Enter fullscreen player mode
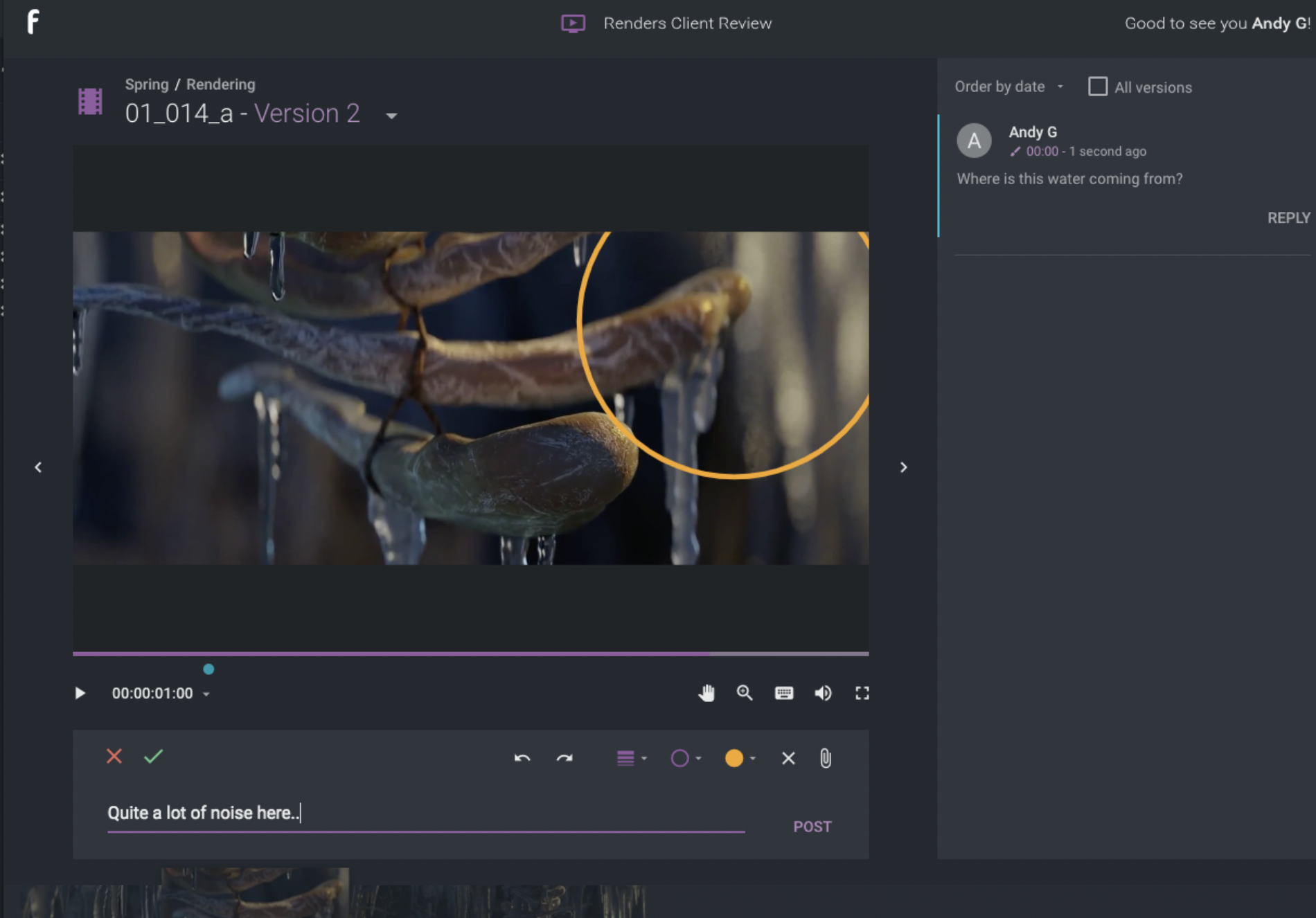Screen dimensions: 1316x918 (862, 693)
